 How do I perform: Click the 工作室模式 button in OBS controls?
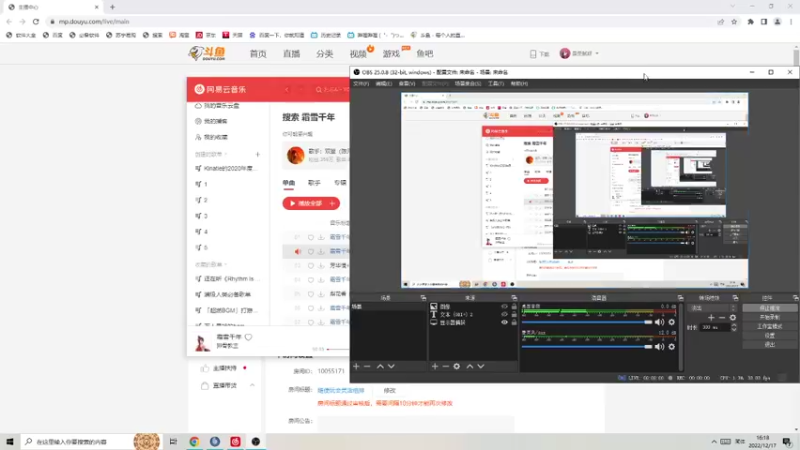pyautogui.click(x=769, y=327)
